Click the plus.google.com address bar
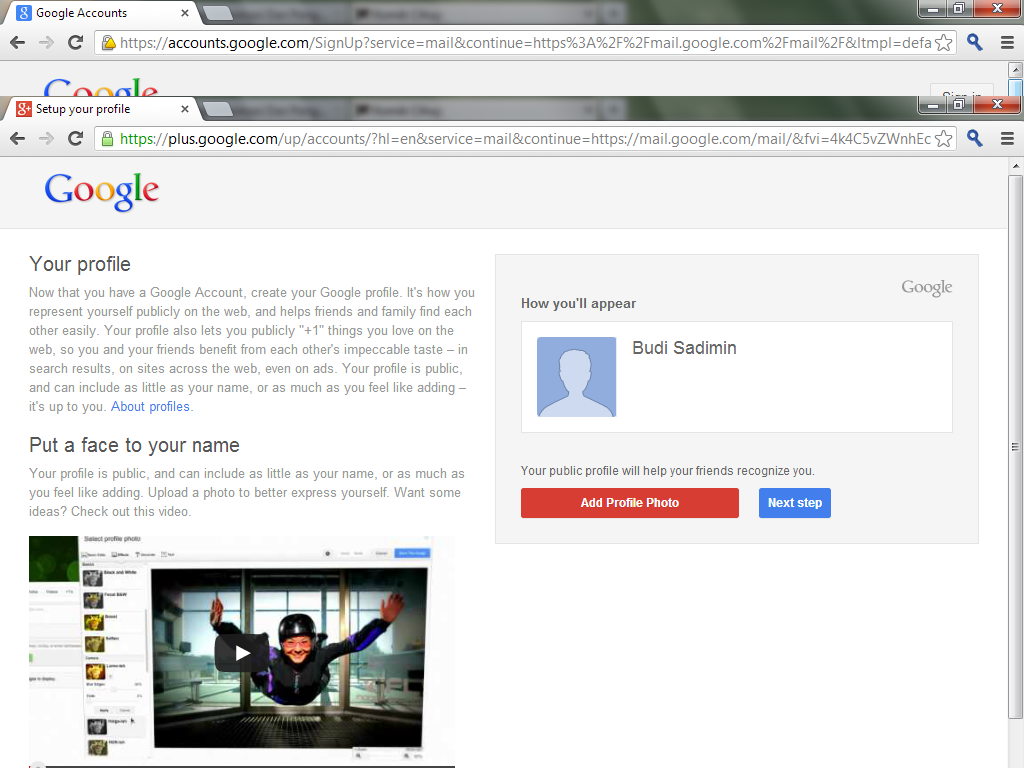 click(525, 138)
